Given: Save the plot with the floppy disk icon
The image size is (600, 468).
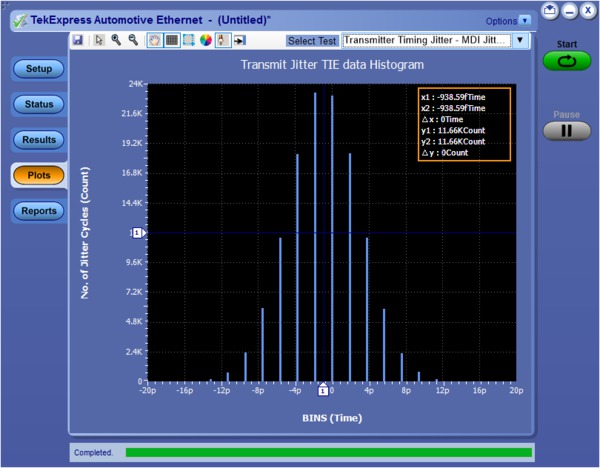Looking at the screenshot, I should pos(78,40).
